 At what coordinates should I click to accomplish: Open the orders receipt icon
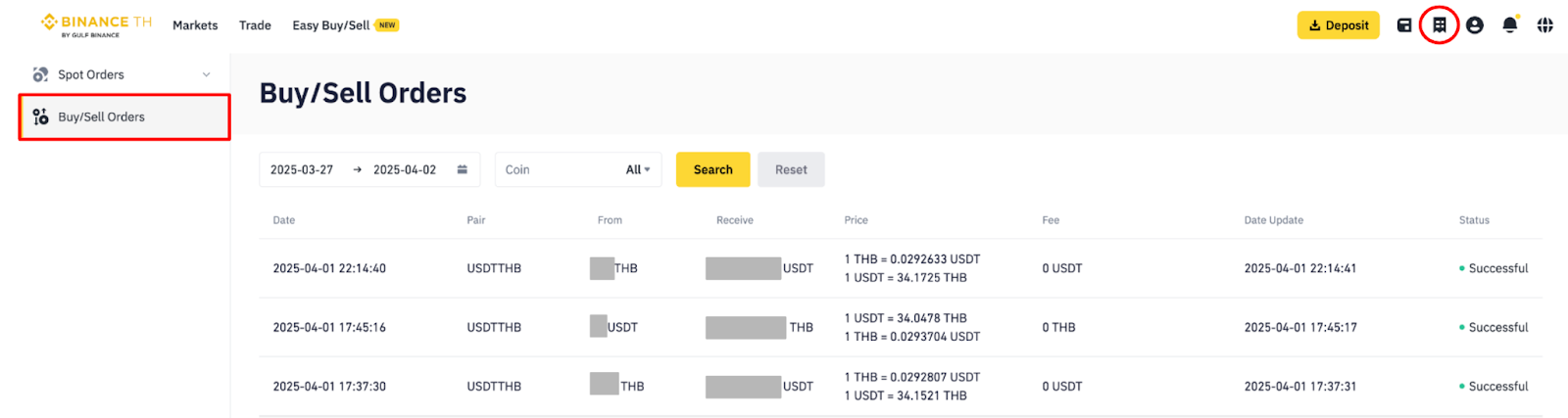coord(1440,25)
